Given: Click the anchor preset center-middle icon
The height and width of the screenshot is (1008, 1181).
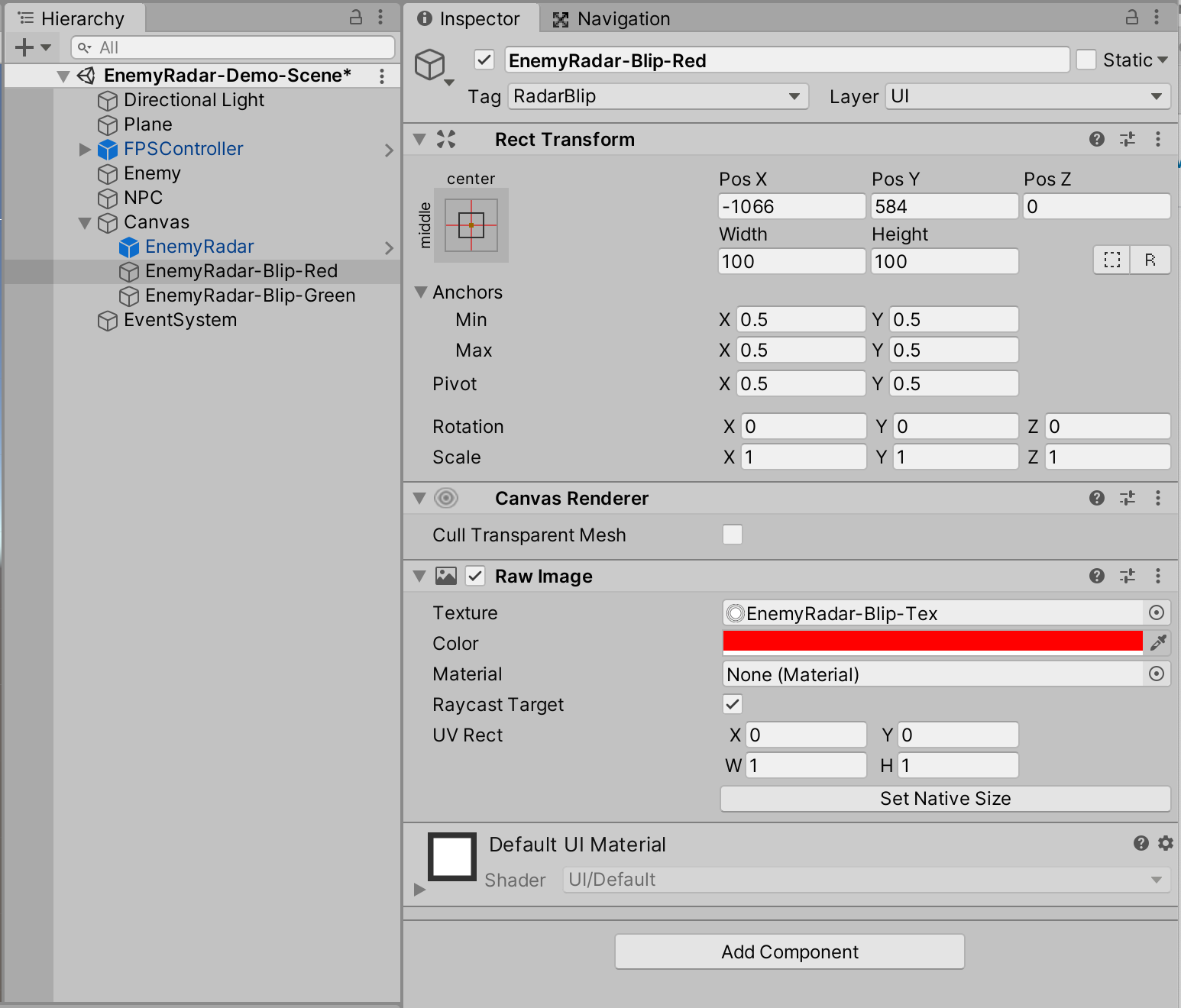Looking at the screenshot, I should tap(471, 225).
